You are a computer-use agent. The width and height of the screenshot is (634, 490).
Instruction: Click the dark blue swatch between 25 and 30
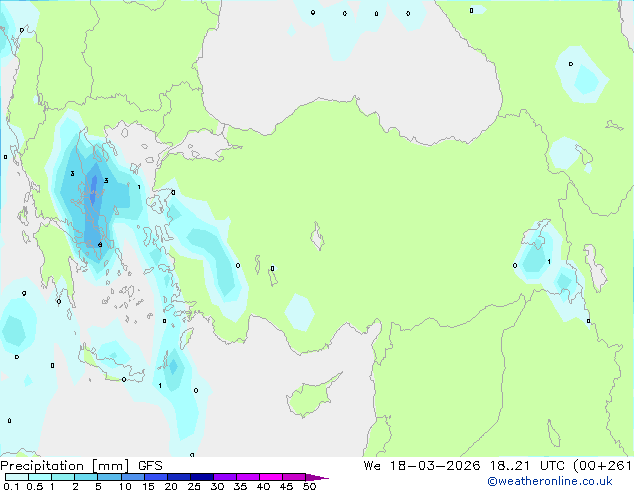click(202, 477)
